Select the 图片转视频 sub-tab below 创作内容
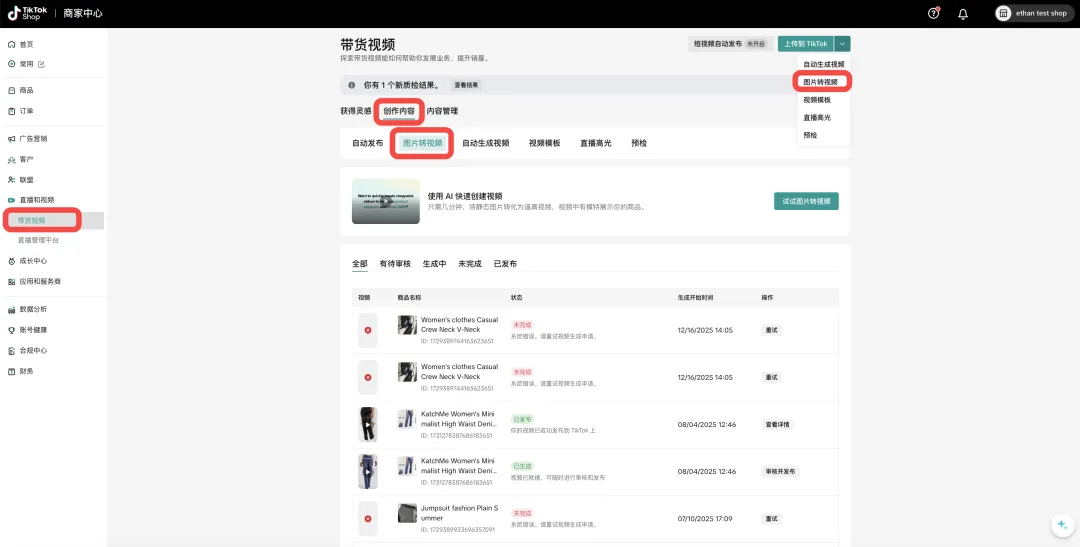 click(422, 143)
